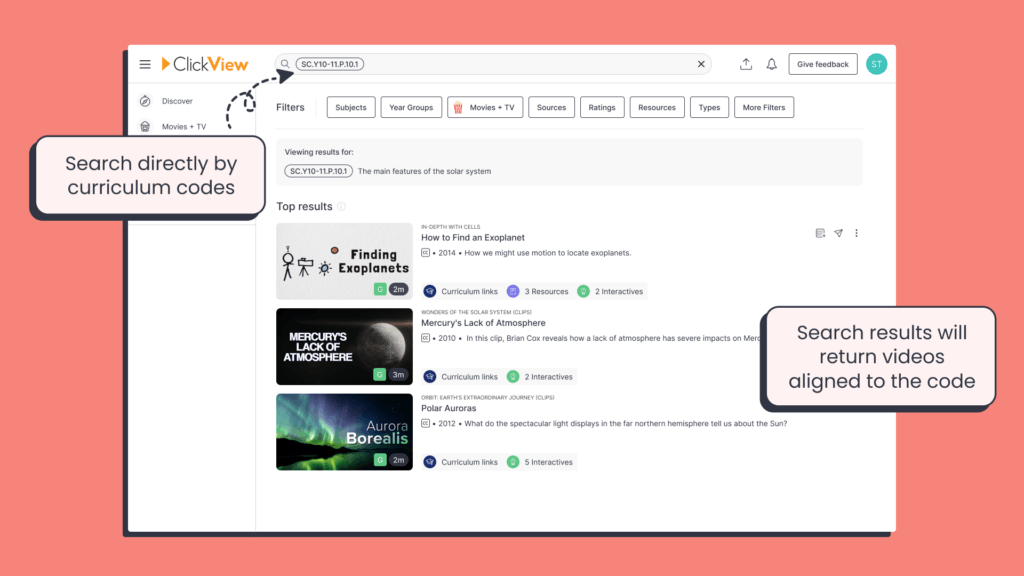Select Movies + TV from the sidebar menu
1024x576 pixels.
[x=185, y=126]
